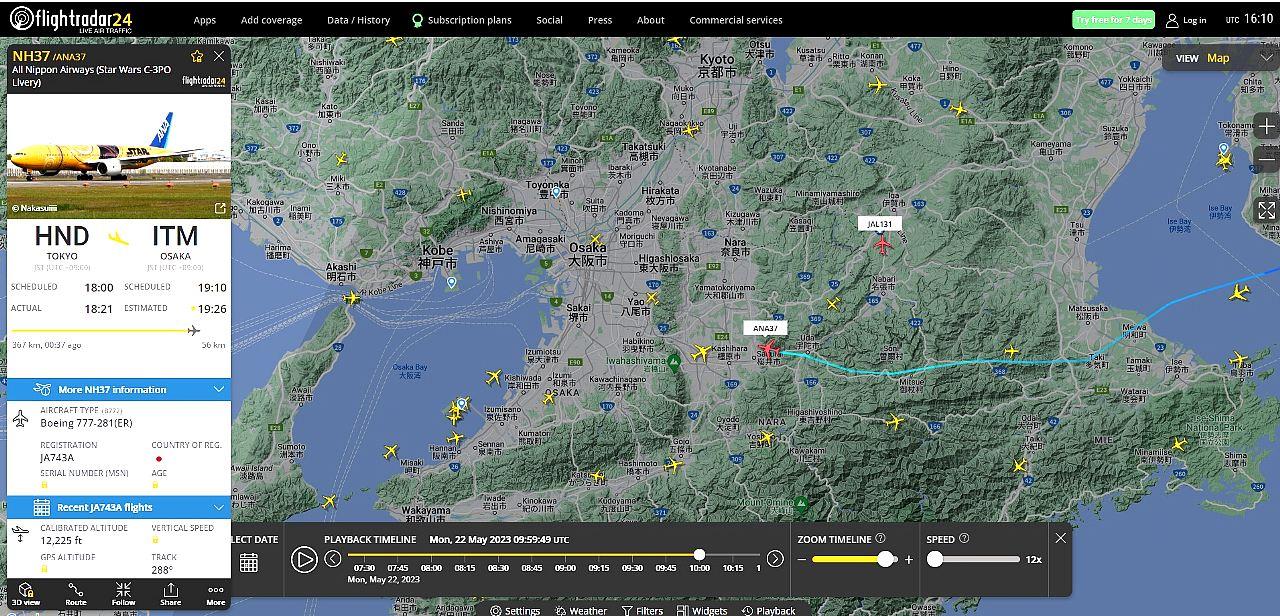Select the red ANA37 aircraft on map
Viewport: 1280px width, 616px height.
coord(768,347)
